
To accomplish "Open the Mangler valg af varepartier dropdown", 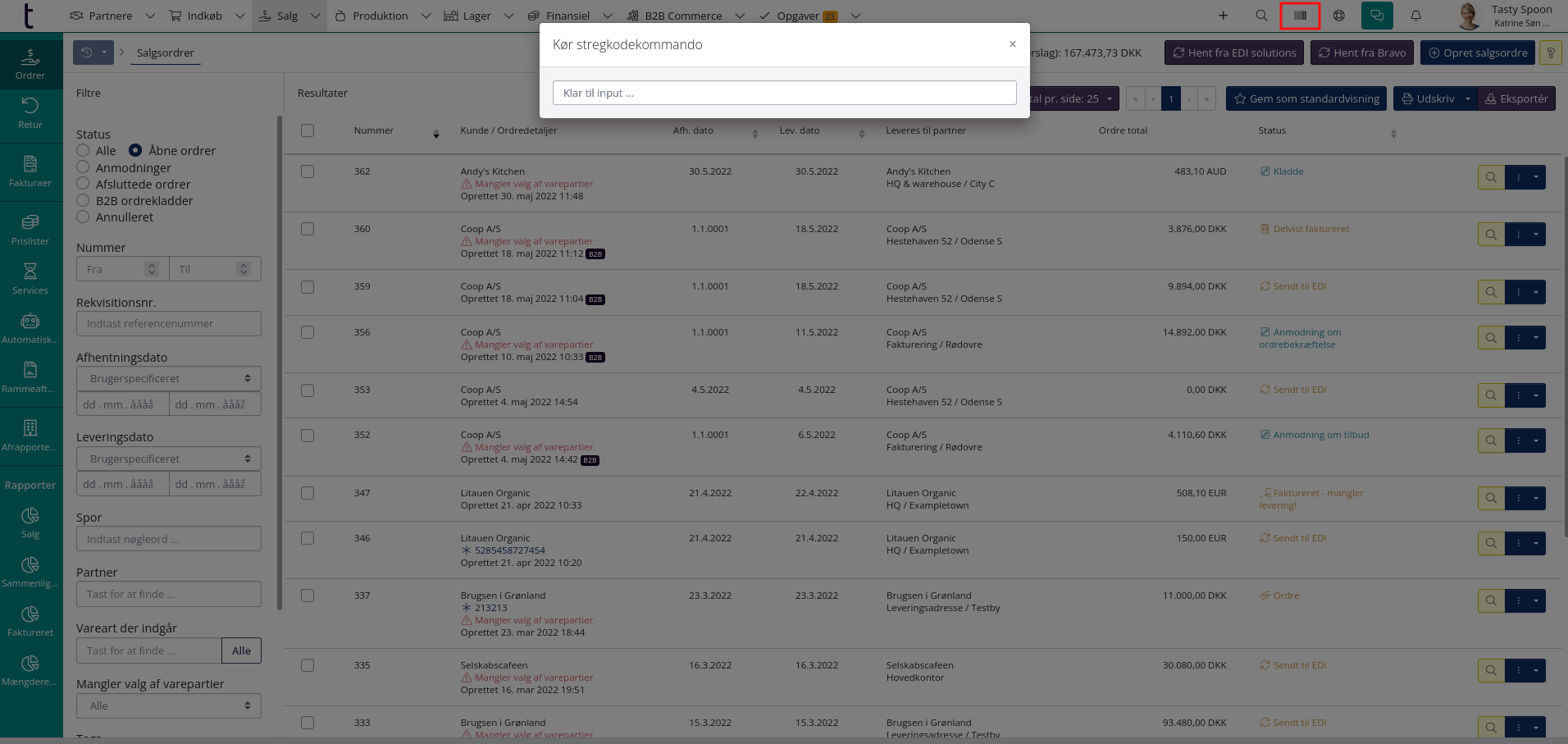I will tap(169, 706).
